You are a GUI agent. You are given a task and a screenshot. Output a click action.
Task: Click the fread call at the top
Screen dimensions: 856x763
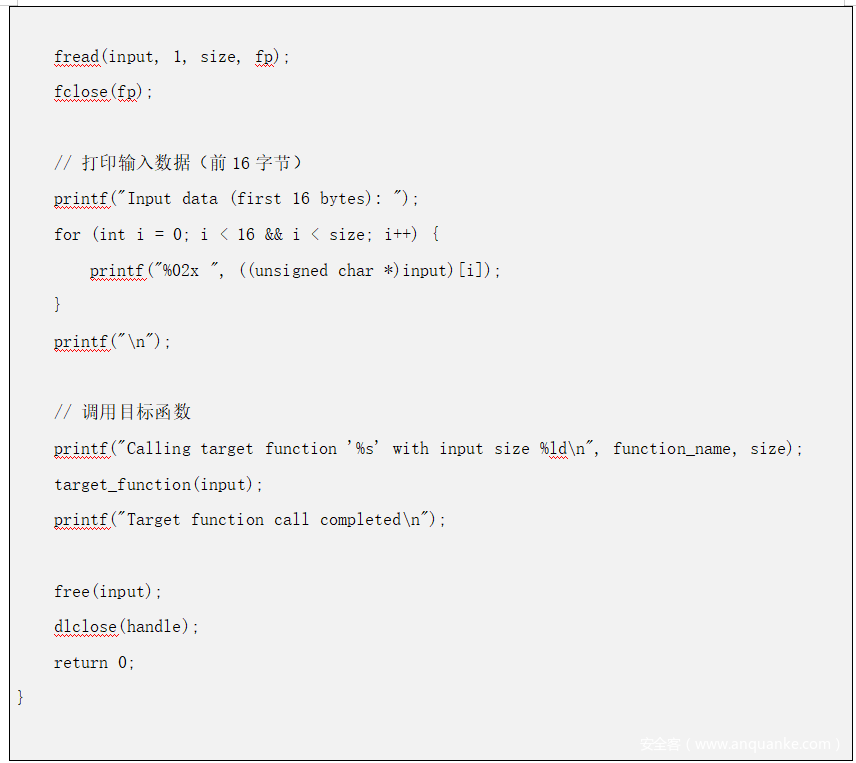77,57
